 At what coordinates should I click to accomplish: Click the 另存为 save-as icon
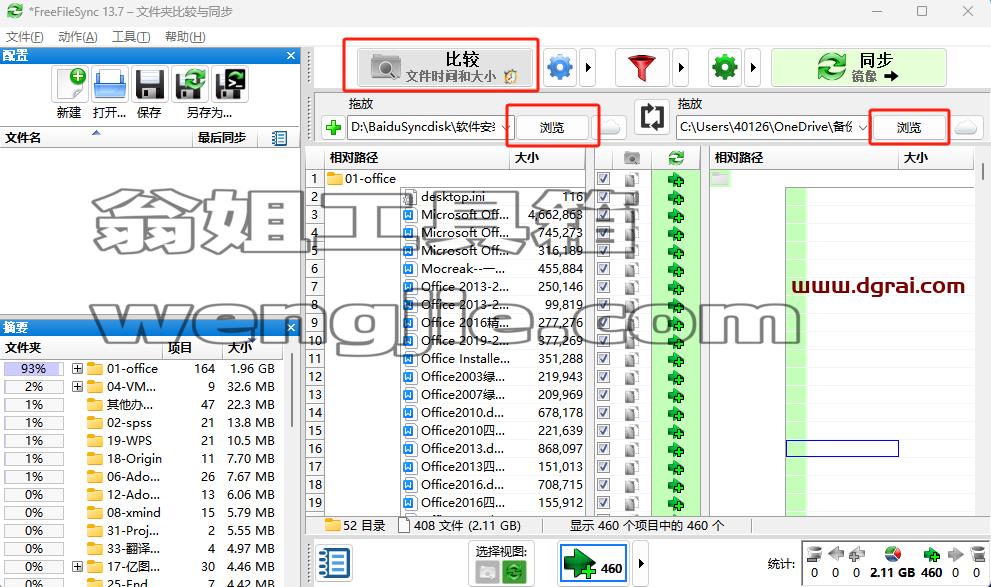coord(191,85)
